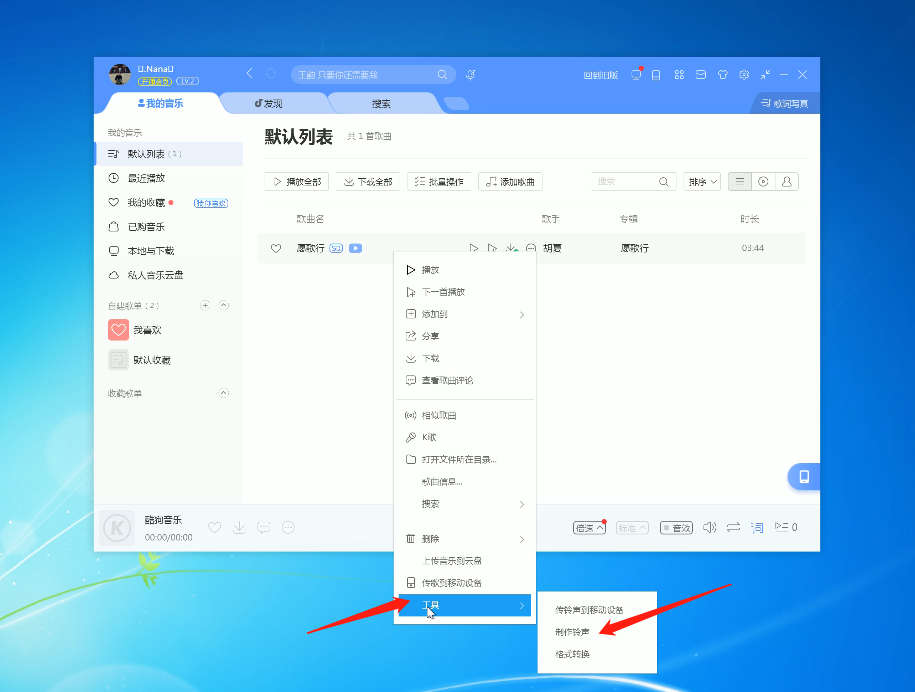Switch to list view mode

[x=740, y=181]
